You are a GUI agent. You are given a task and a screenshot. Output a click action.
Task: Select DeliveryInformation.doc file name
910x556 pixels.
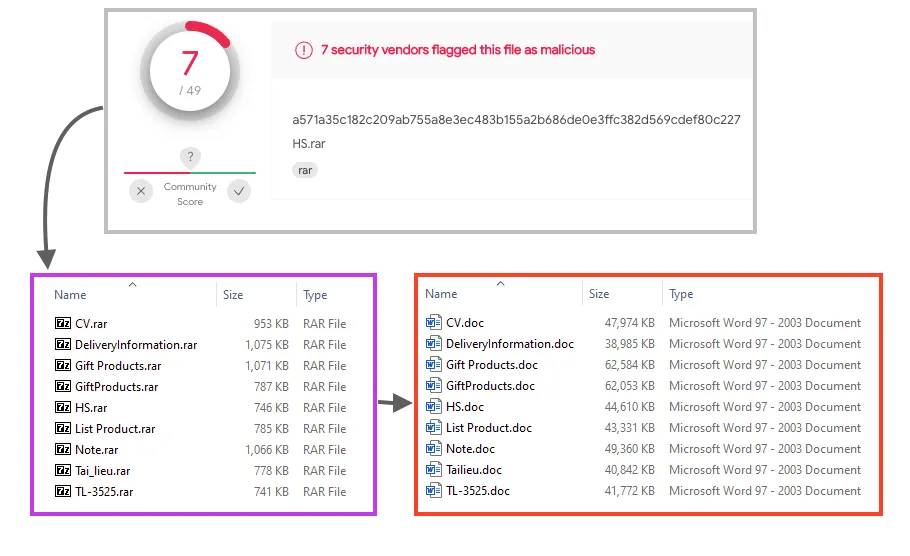coord(510,344)
